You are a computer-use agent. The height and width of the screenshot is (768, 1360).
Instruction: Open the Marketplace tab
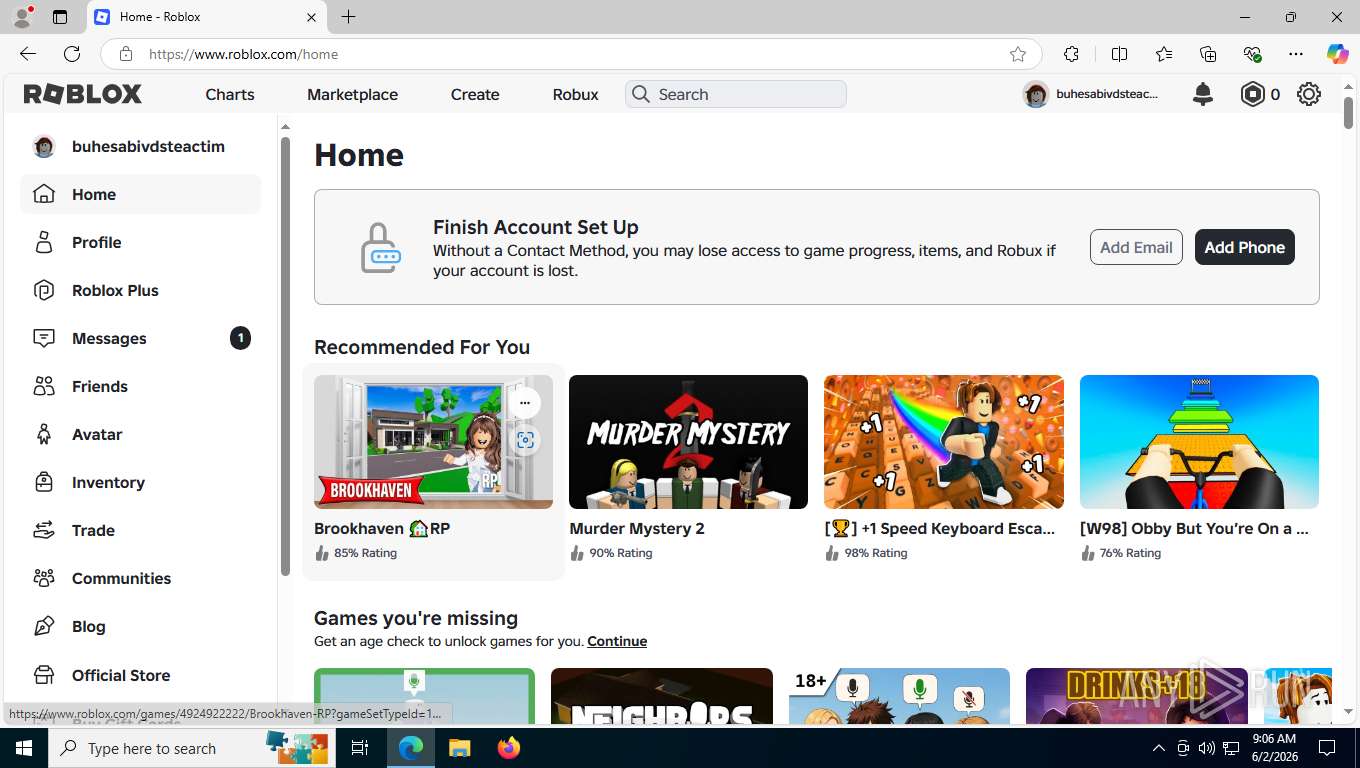352,94
